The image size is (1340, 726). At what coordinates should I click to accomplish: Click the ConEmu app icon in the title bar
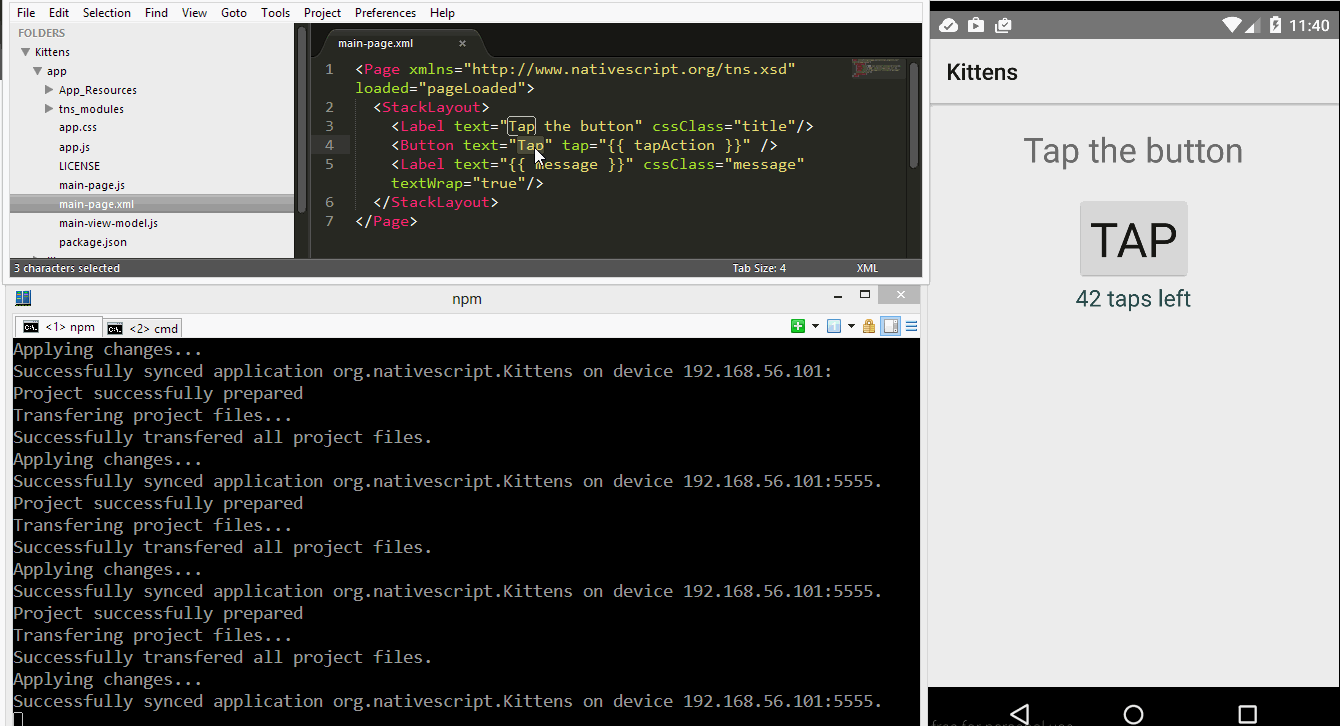24,298
